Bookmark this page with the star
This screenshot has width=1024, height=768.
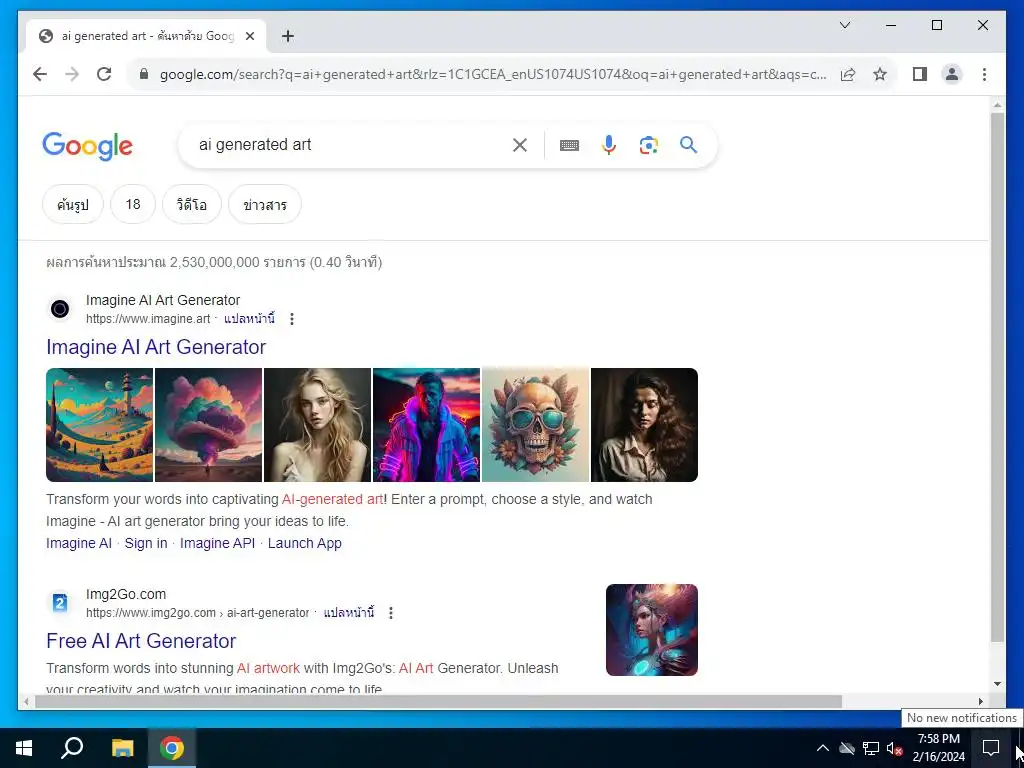pyautogui.click(x=880, y=74)
